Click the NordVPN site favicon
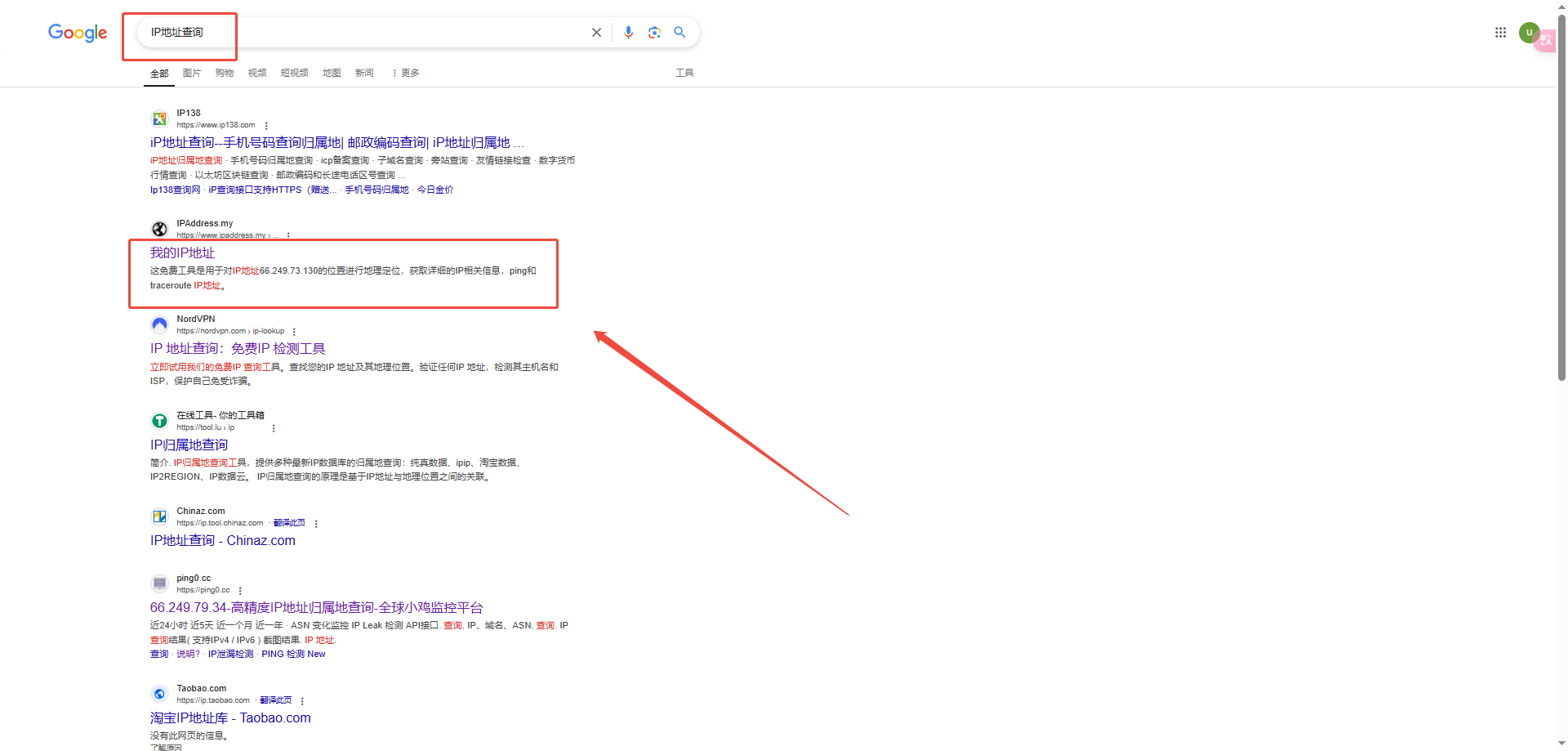This screenshot has height=751, width=1568. [x=160, y=324]
